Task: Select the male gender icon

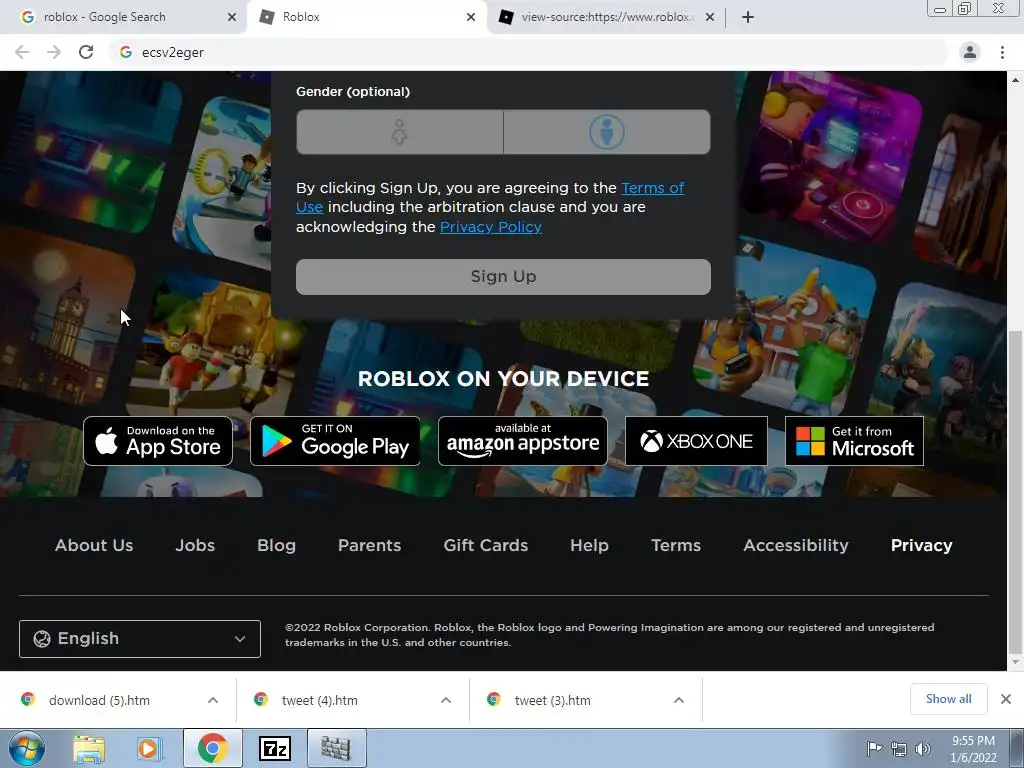Action: coord(607,132)
